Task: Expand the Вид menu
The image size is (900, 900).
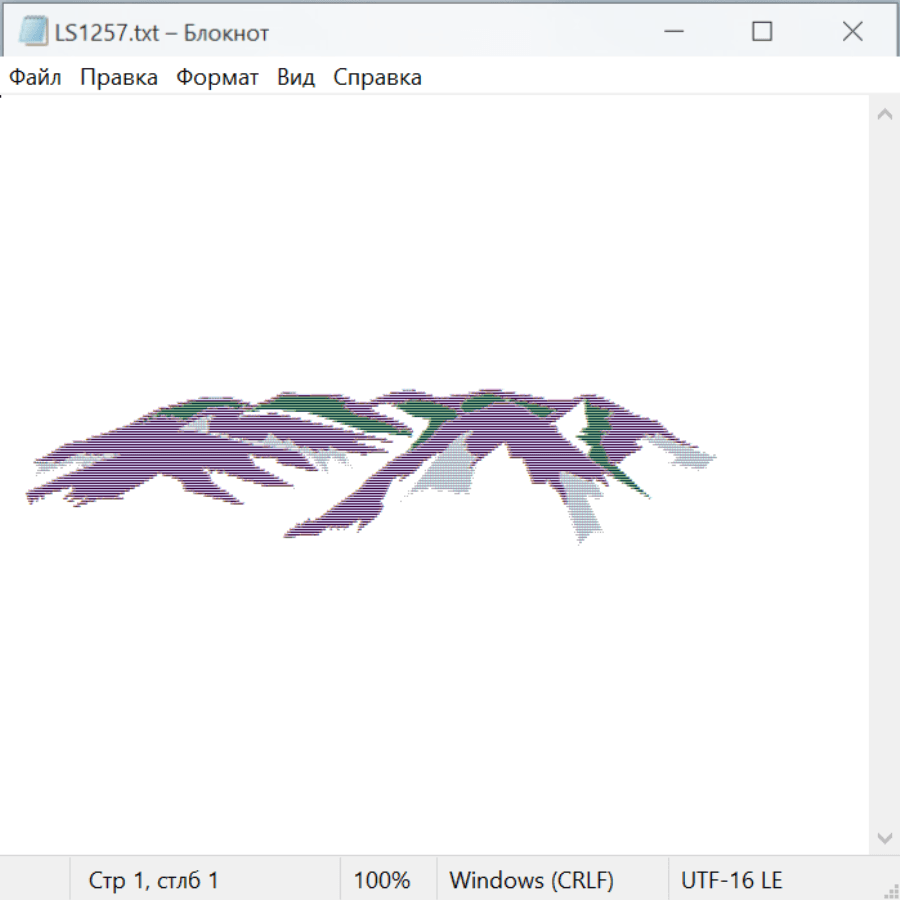Action: click(x=295, y=78)
